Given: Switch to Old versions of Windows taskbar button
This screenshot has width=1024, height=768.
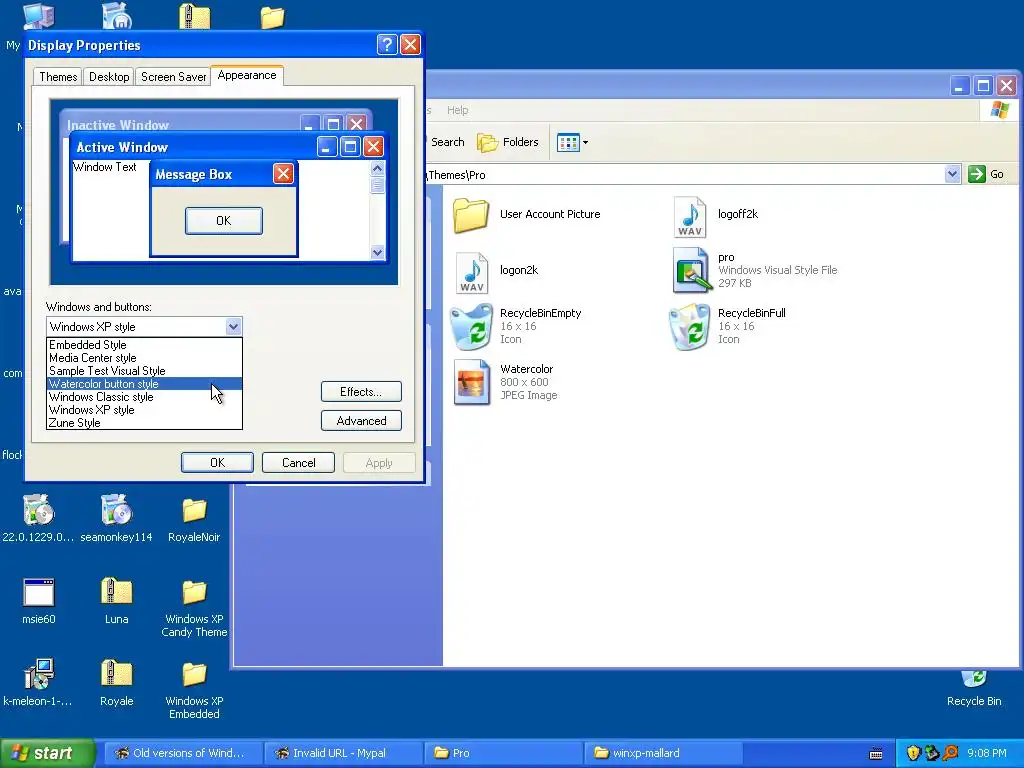Looking at the screenshot, I should point(184,753).
